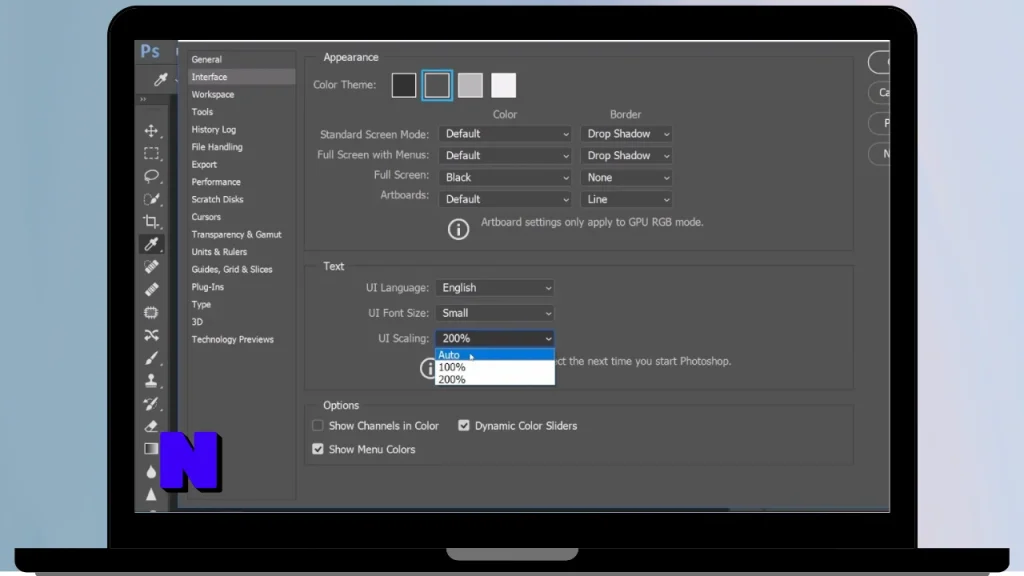Image resolution: width=1024 pixels, height=576 pixels.
Task: Select the Ruler tool
Action: point(151,289)
